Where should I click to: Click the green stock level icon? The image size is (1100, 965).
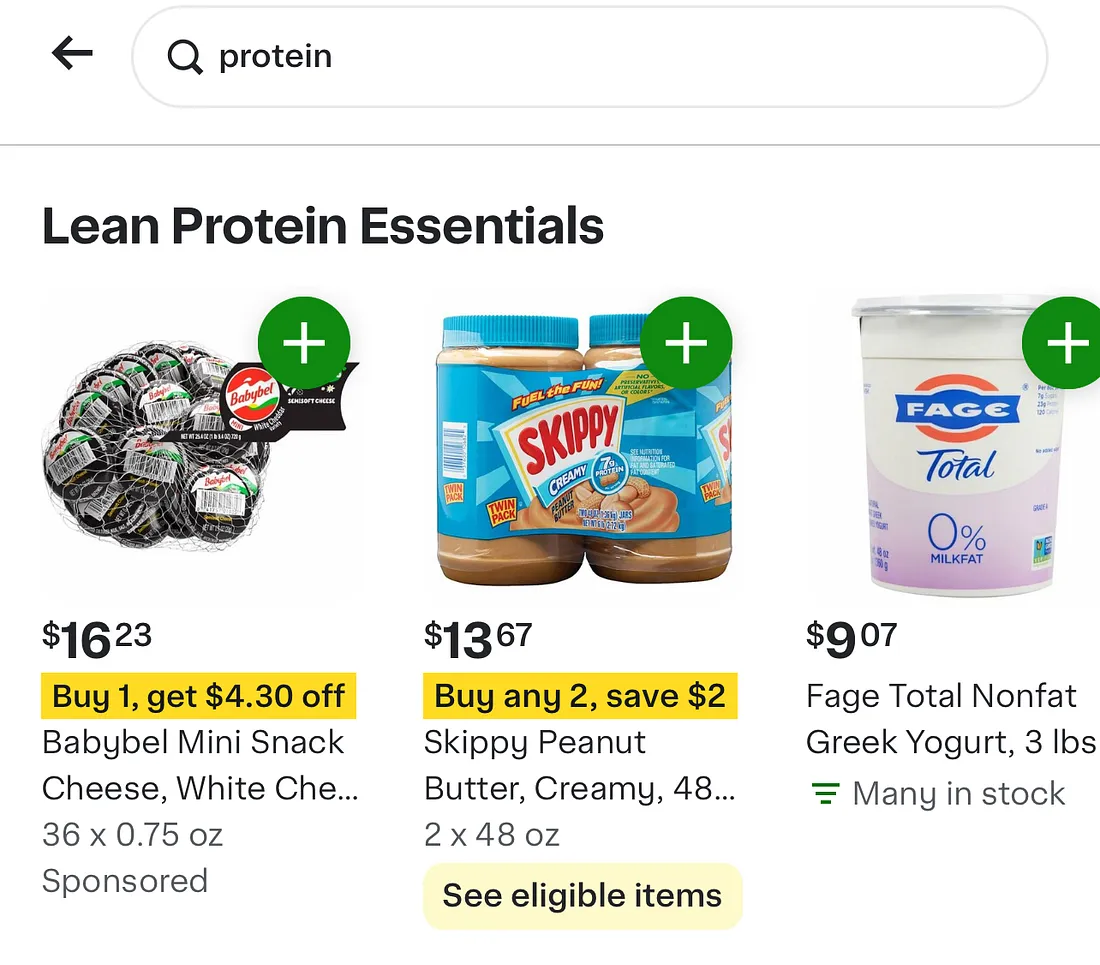click(x=825, y=793)
